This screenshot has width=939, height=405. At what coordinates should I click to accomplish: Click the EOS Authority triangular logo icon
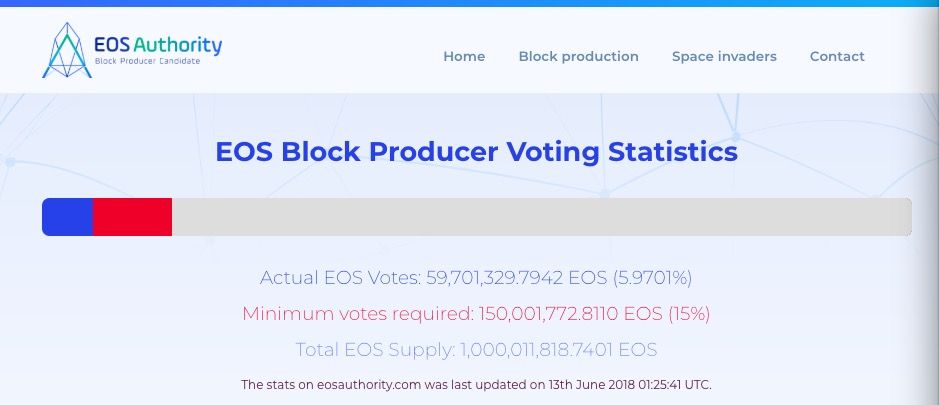[67, 50]
